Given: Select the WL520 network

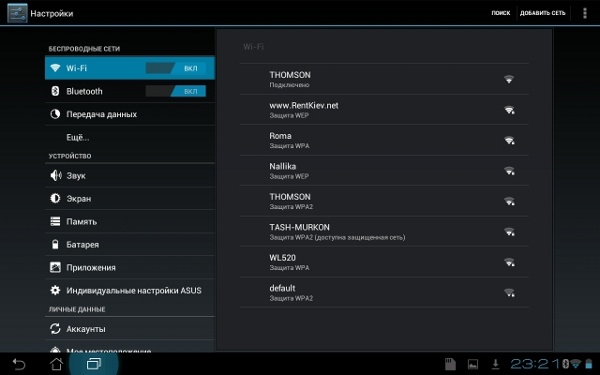Looking at the screenshot, I should pyautogui.click(x=384, y=262).
